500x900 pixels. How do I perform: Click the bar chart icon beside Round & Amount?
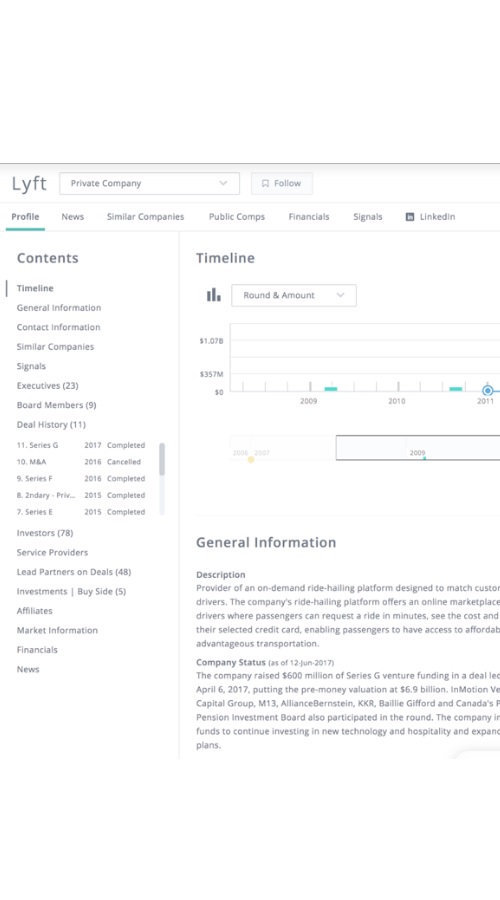tap(214, 295)
